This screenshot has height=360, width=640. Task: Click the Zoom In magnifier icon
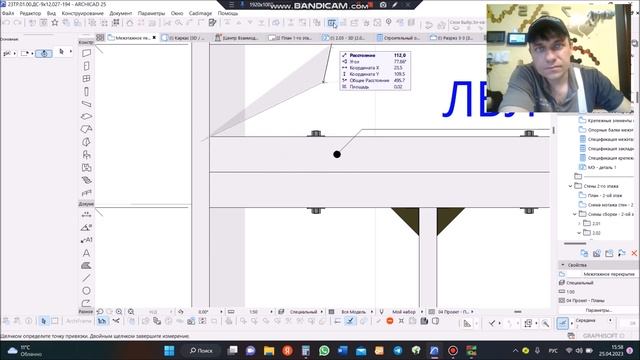119,311
